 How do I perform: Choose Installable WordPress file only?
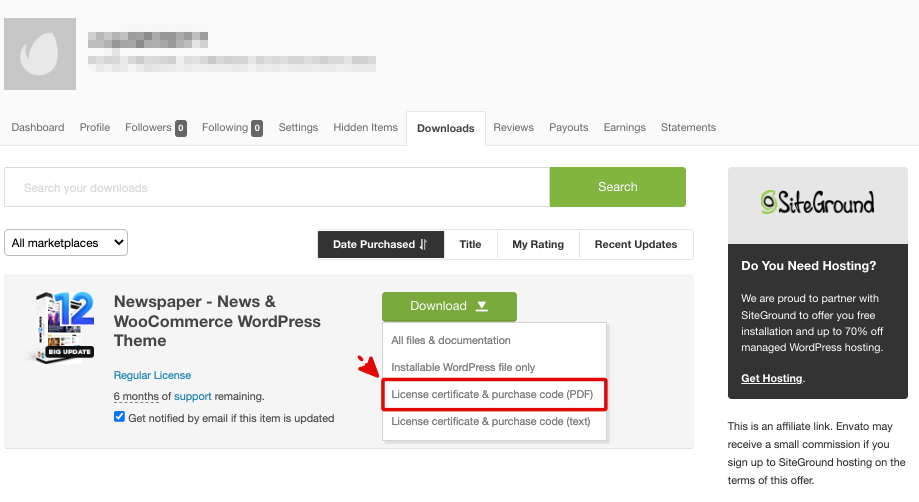coord(463,367)
